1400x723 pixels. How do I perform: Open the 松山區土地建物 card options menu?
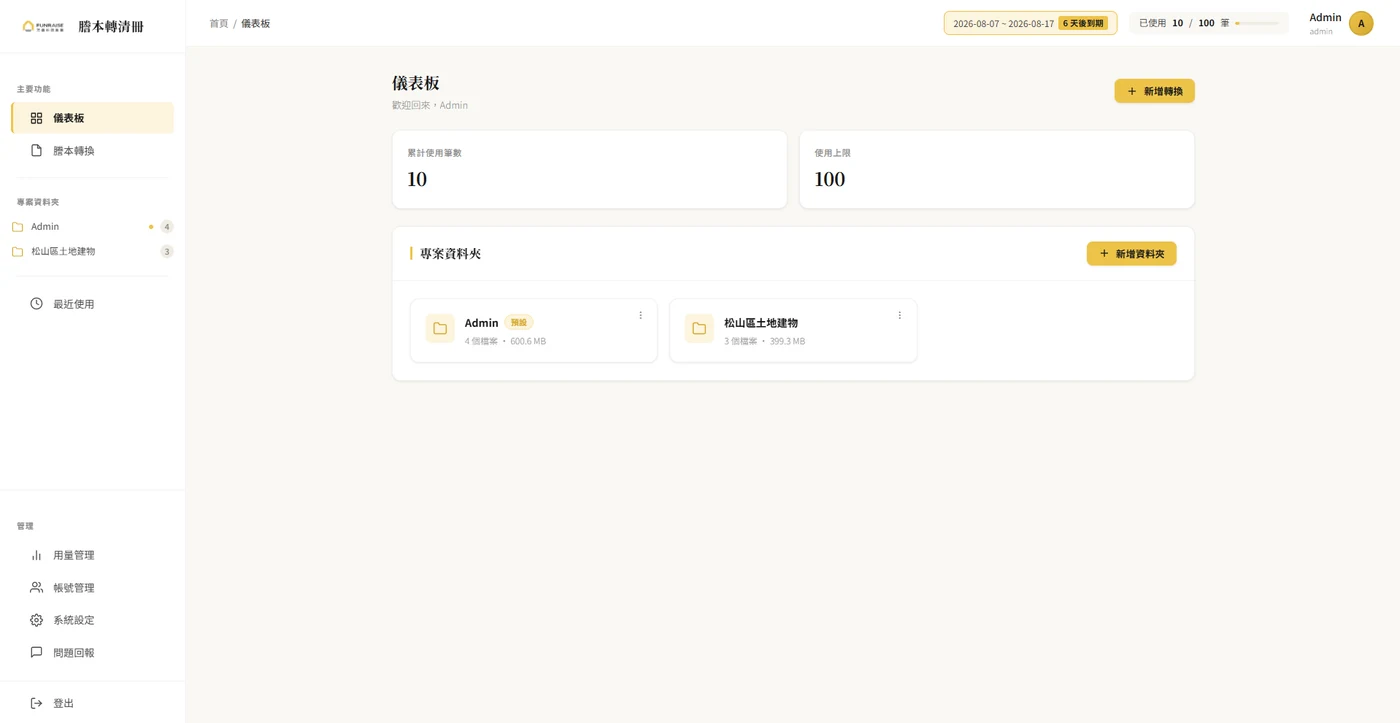point(900,315)
